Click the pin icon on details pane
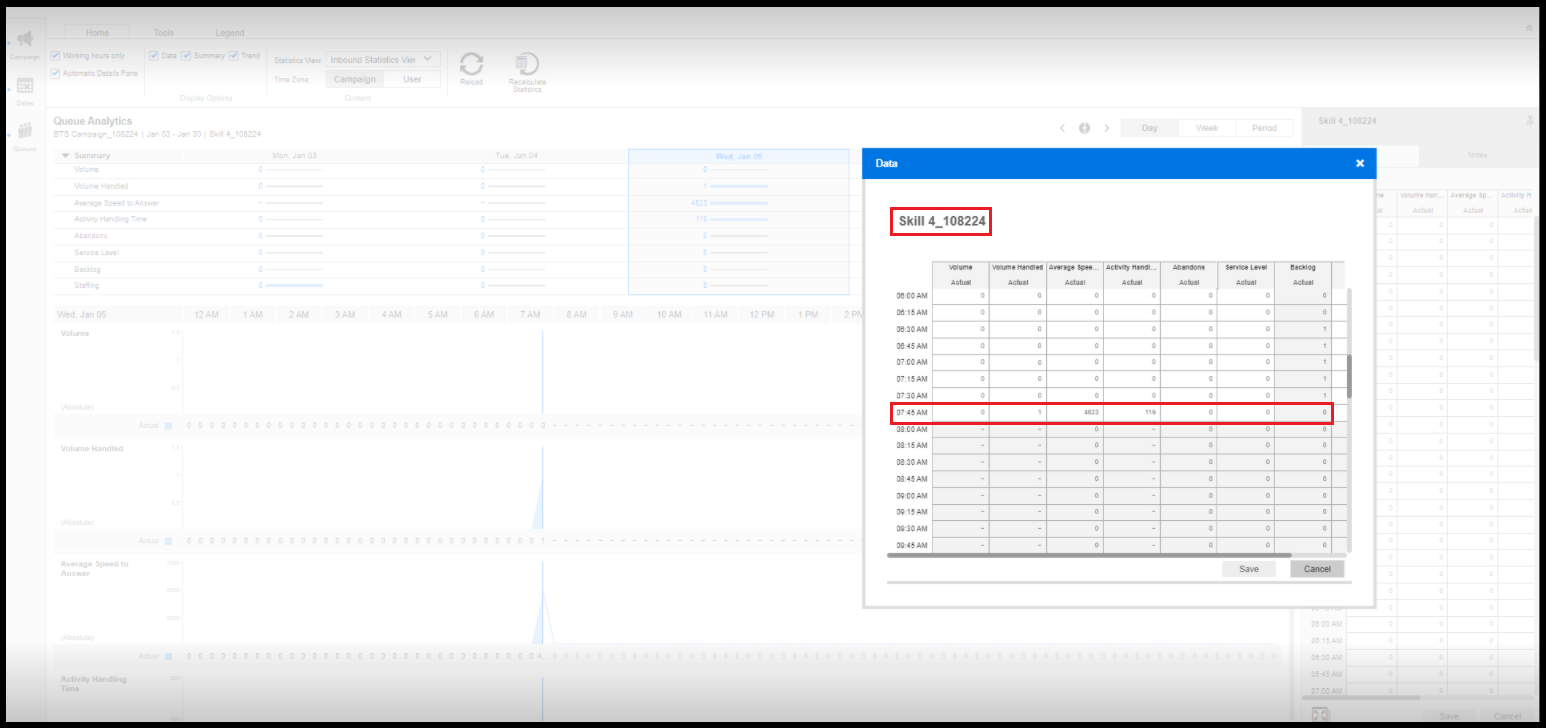 pos(1529,120)
